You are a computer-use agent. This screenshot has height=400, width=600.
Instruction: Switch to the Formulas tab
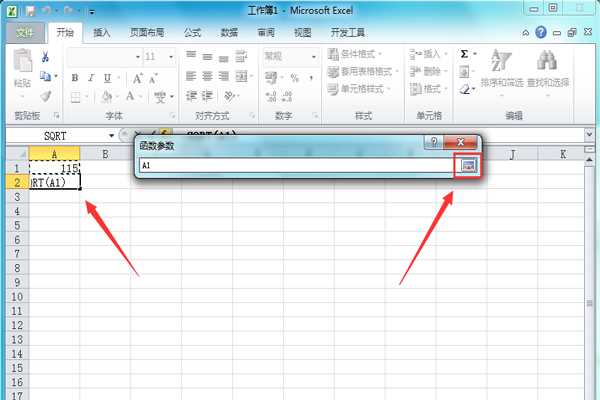(192, 33)
